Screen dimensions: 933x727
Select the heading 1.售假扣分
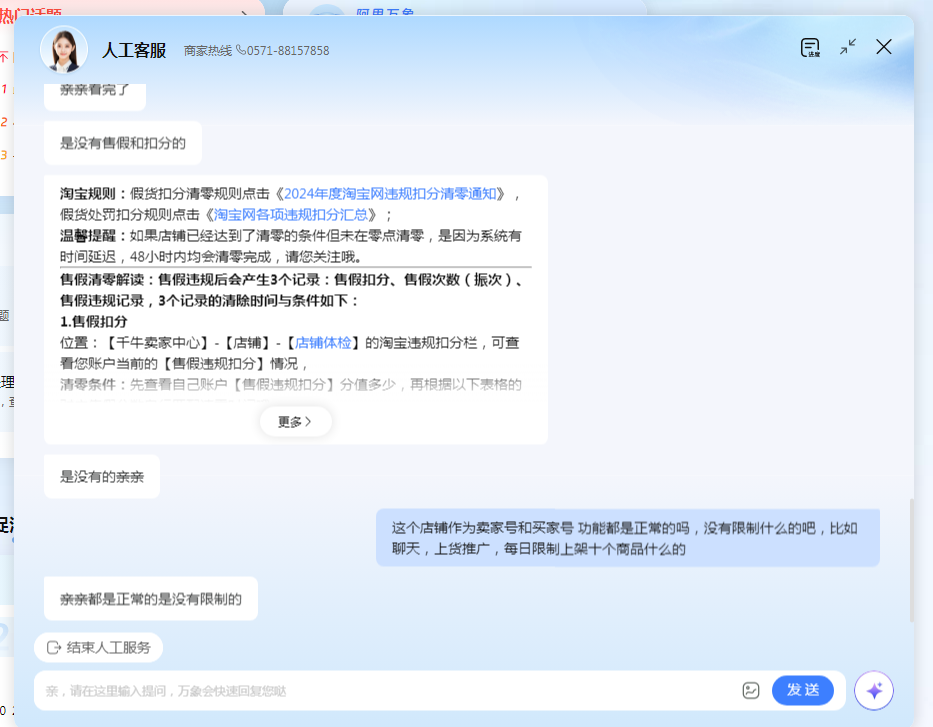tap(93, 322)
